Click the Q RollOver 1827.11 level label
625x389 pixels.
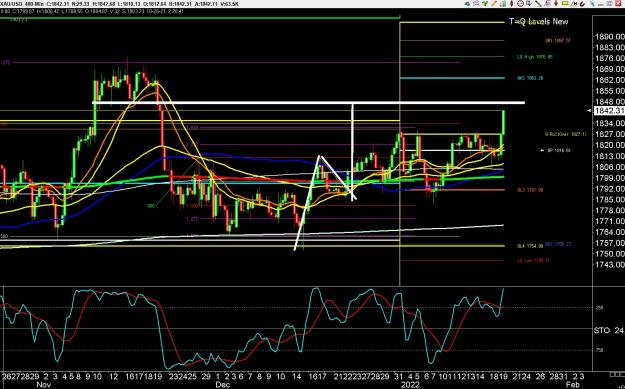click(566, 134)
